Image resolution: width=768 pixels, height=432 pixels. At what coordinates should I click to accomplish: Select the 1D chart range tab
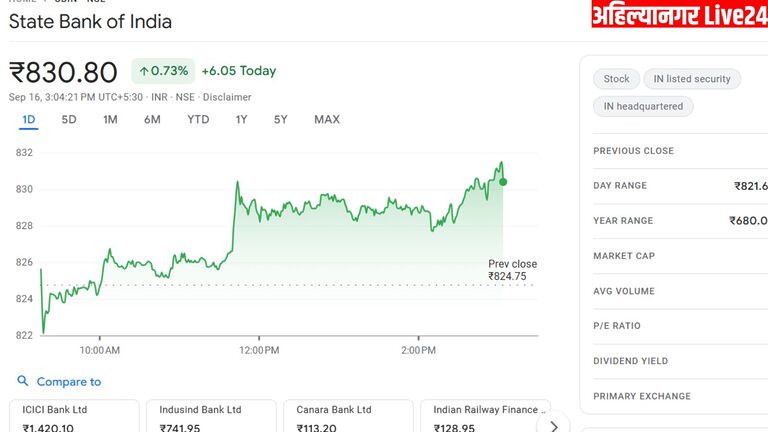click(x=29, y=120)
